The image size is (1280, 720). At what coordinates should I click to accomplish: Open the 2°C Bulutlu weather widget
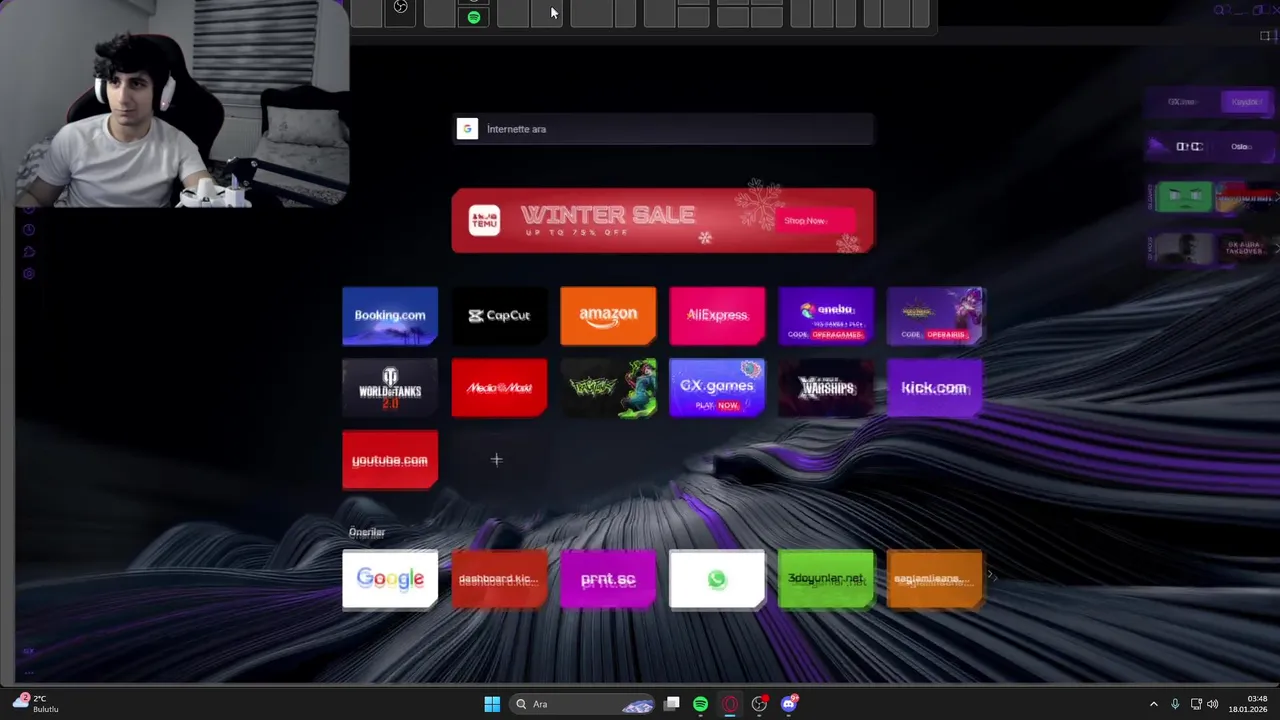tap(36, 704)
